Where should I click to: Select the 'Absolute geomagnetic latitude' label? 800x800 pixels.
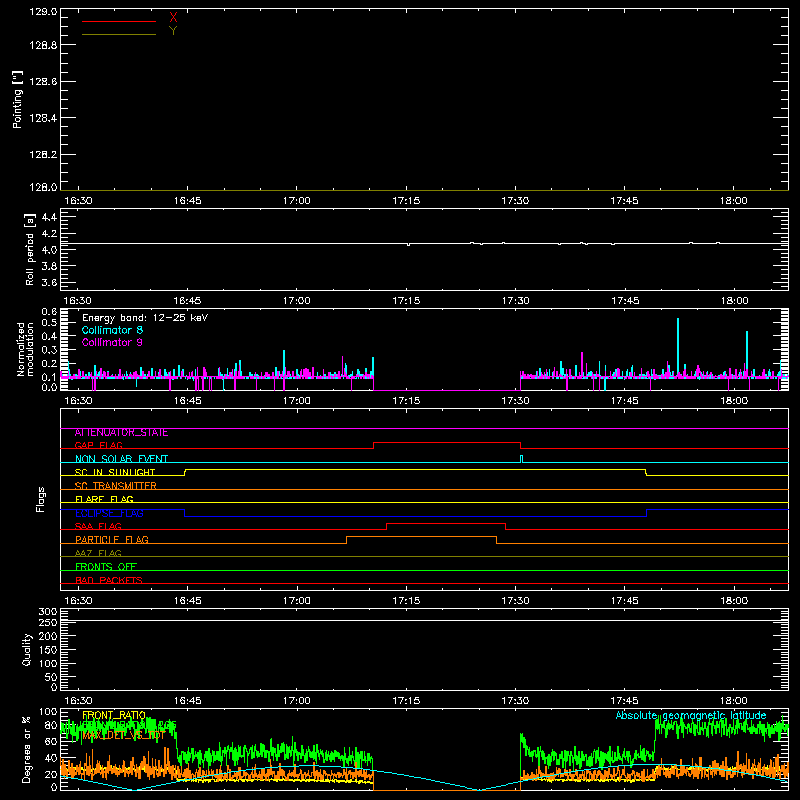pos(691,715)
